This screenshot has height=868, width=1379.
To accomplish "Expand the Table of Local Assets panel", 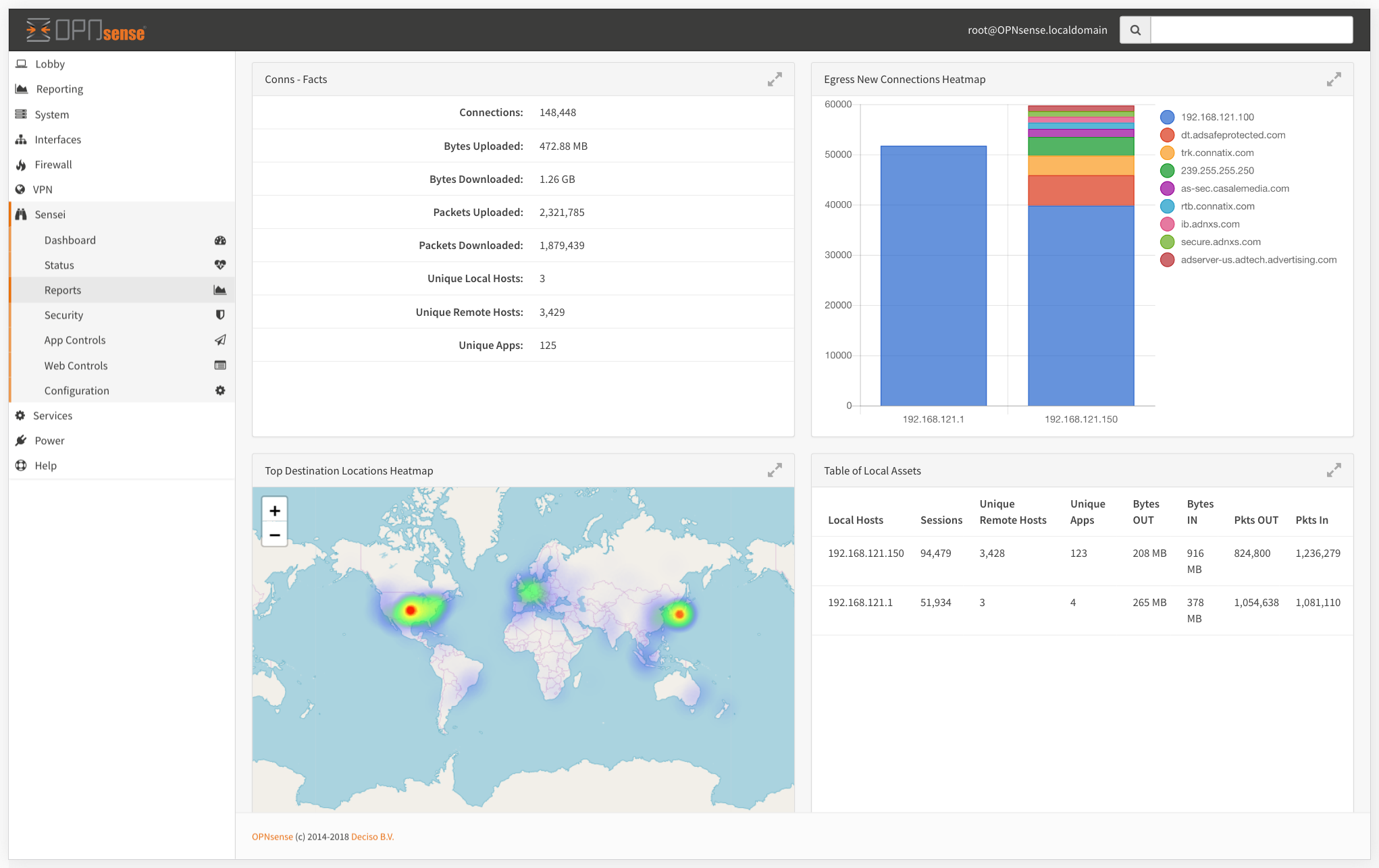I will pyautogui.click(x=1334, y=470).
